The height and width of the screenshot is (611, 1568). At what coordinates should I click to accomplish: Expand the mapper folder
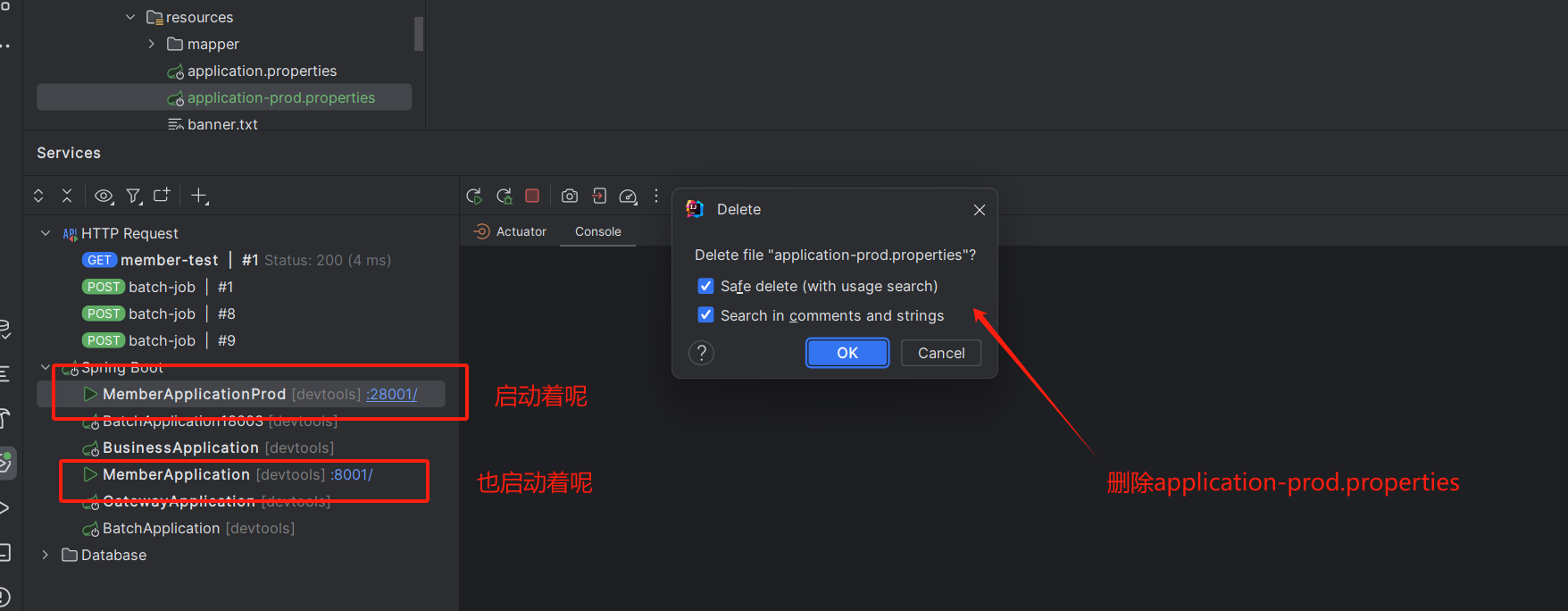click(x=152, y=44)
